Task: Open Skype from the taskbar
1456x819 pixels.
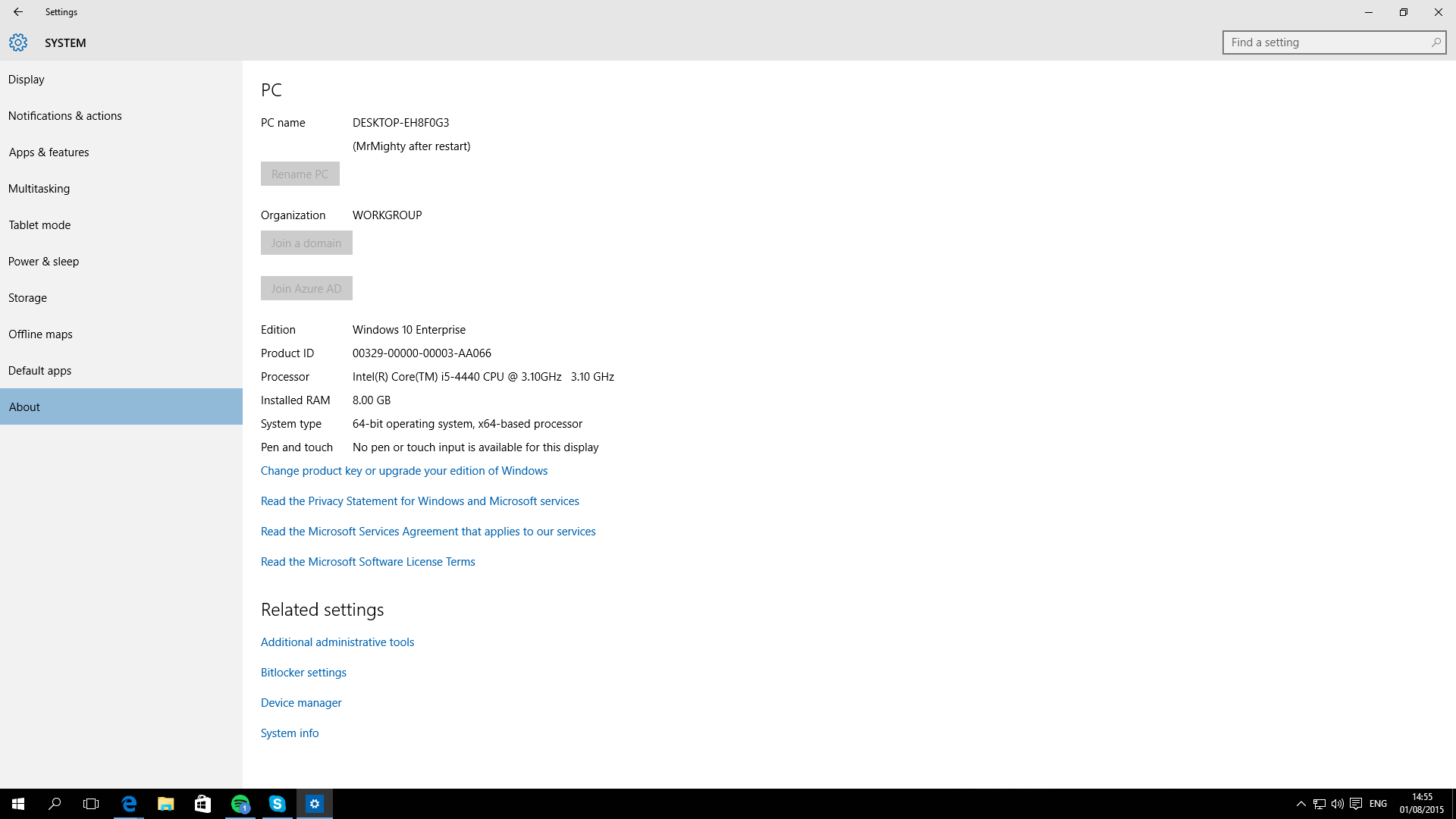Action: pyautogui.click(x=277, y=804)
